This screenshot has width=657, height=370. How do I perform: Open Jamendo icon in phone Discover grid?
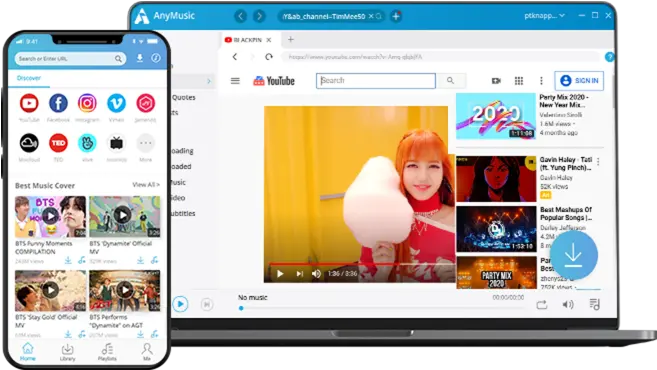click(145, 103)
